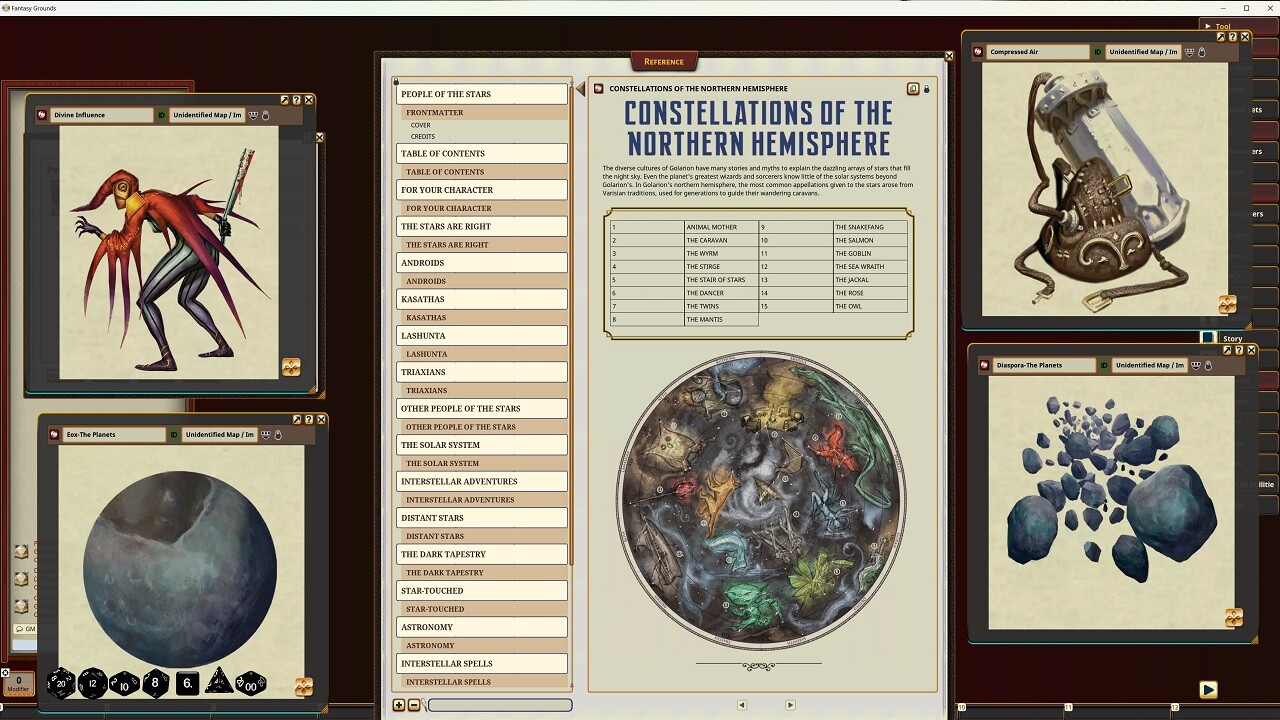Collapse the reference table of contents sidebar
The width and height of the screenshot is (1280, 720).
coord(580,88)
